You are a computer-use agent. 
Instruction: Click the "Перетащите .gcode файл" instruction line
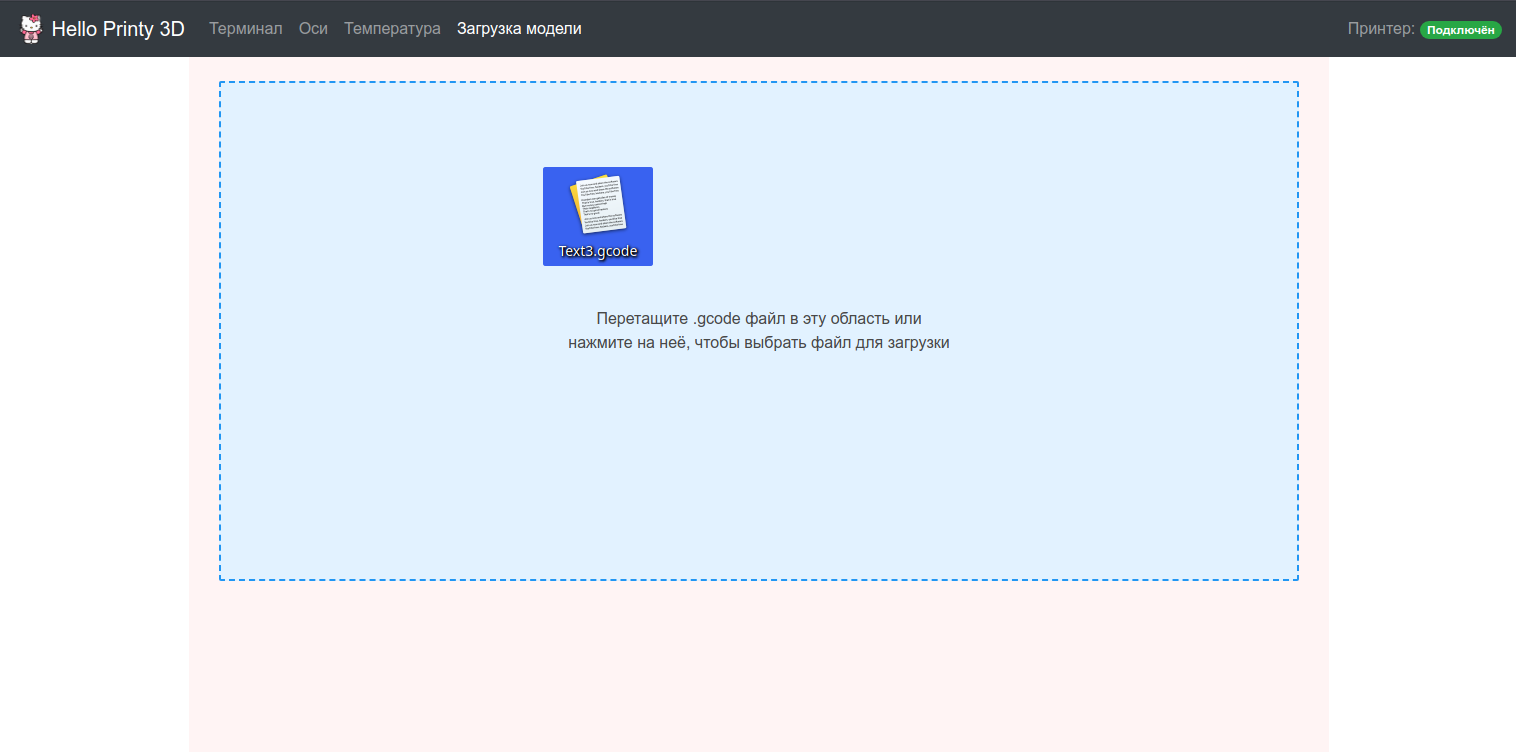(x=758, y=319)
